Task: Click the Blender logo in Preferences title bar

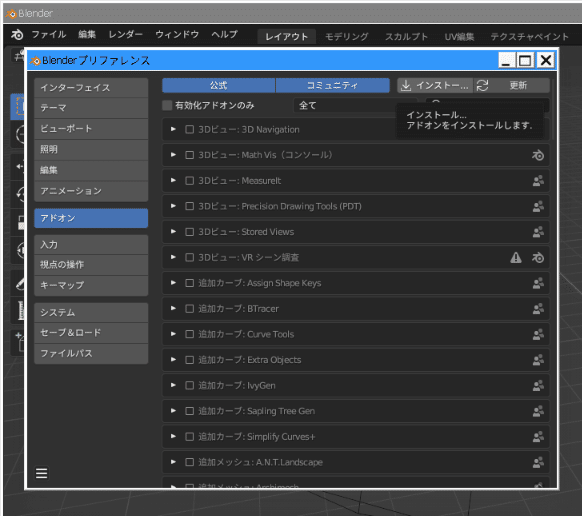Action: coord(35,61)
